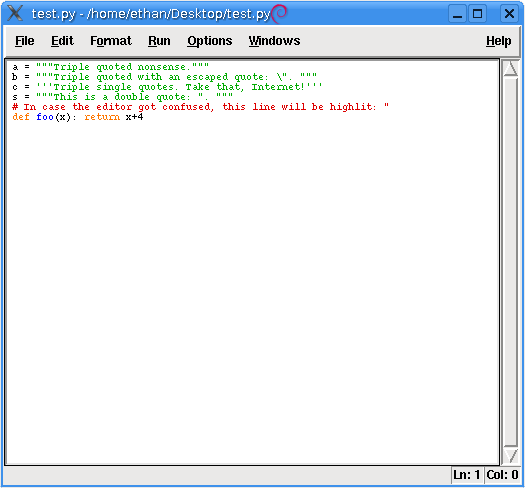This screenshot has width=525, height=488.
Task: Open the Options menu
Action: click(210, 41)
